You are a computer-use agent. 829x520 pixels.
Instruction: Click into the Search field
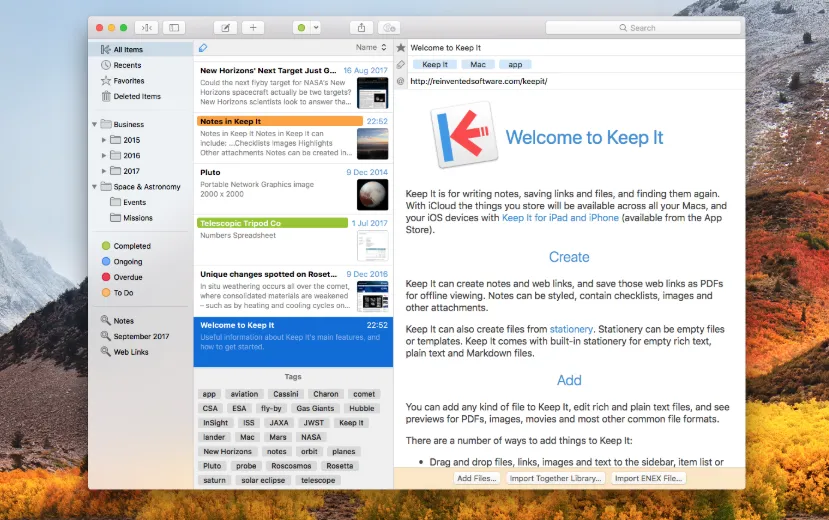pos(643,27)
